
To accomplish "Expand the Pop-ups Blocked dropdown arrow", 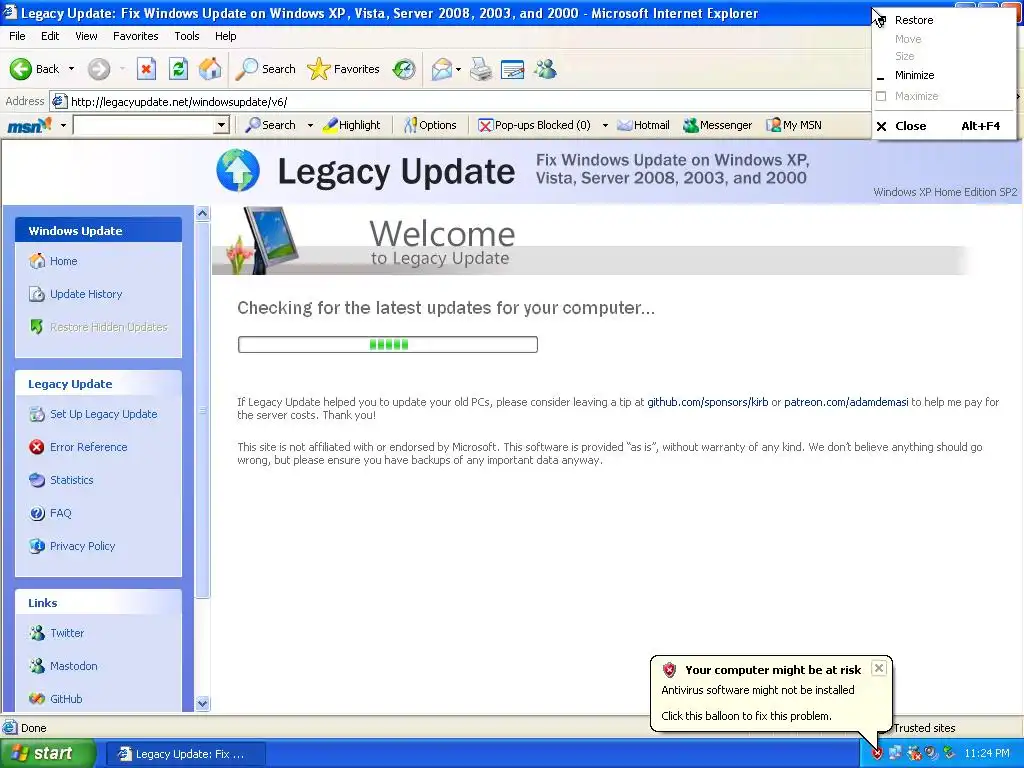I will click(x=605, y=125).
